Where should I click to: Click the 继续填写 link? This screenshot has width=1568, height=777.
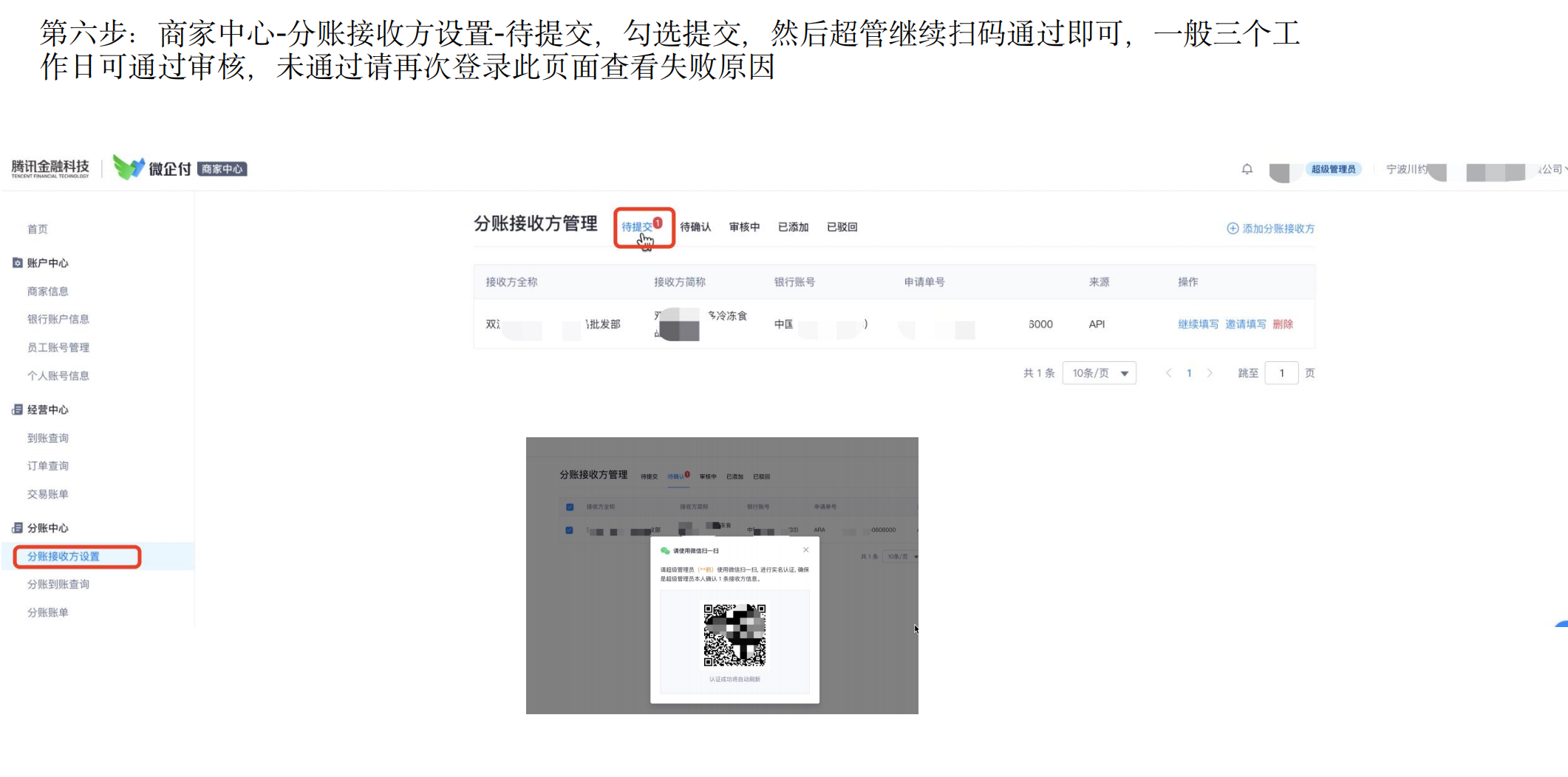pyautogui.click(x=1198, y=324)
